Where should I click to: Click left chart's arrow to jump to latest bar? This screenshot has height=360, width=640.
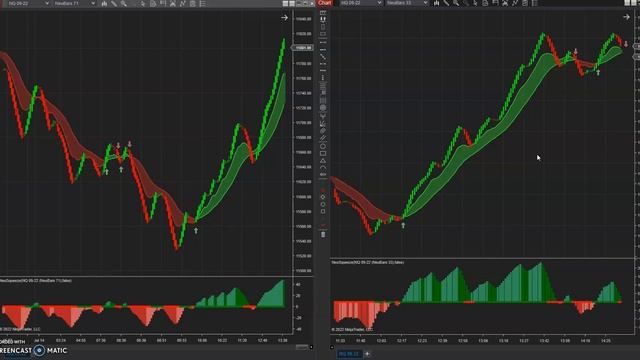(x=284, y=18)
